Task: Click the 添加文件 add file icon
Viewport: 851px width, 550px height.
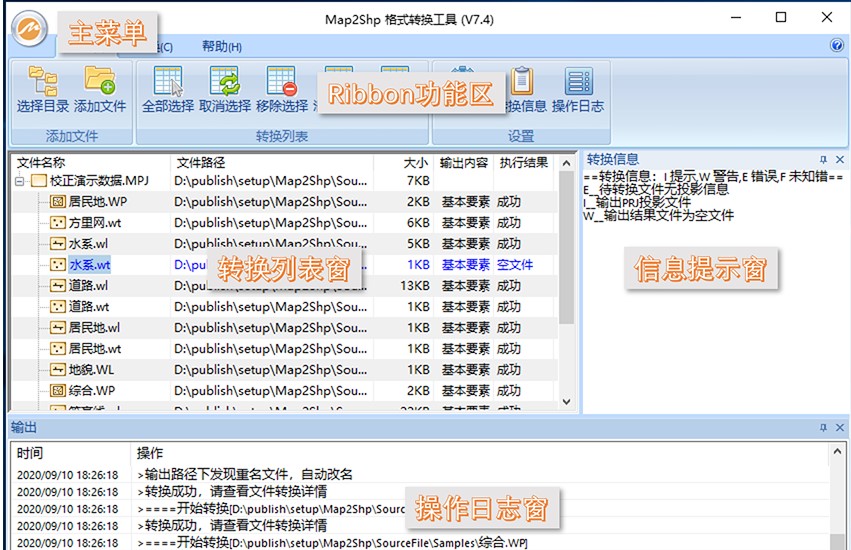Action: pos(100,82)
